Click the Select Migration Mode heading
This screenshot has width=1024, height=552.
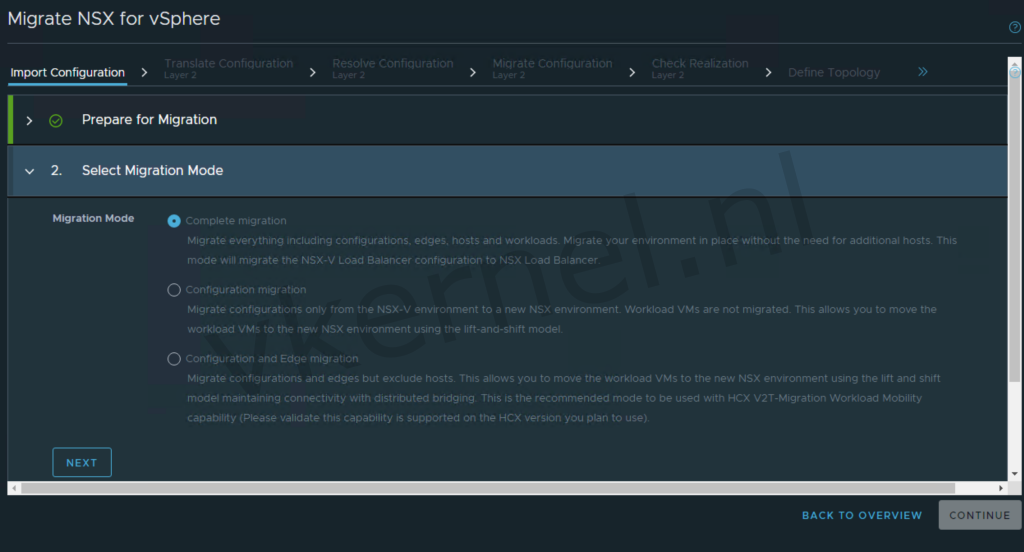coord(152,170)
